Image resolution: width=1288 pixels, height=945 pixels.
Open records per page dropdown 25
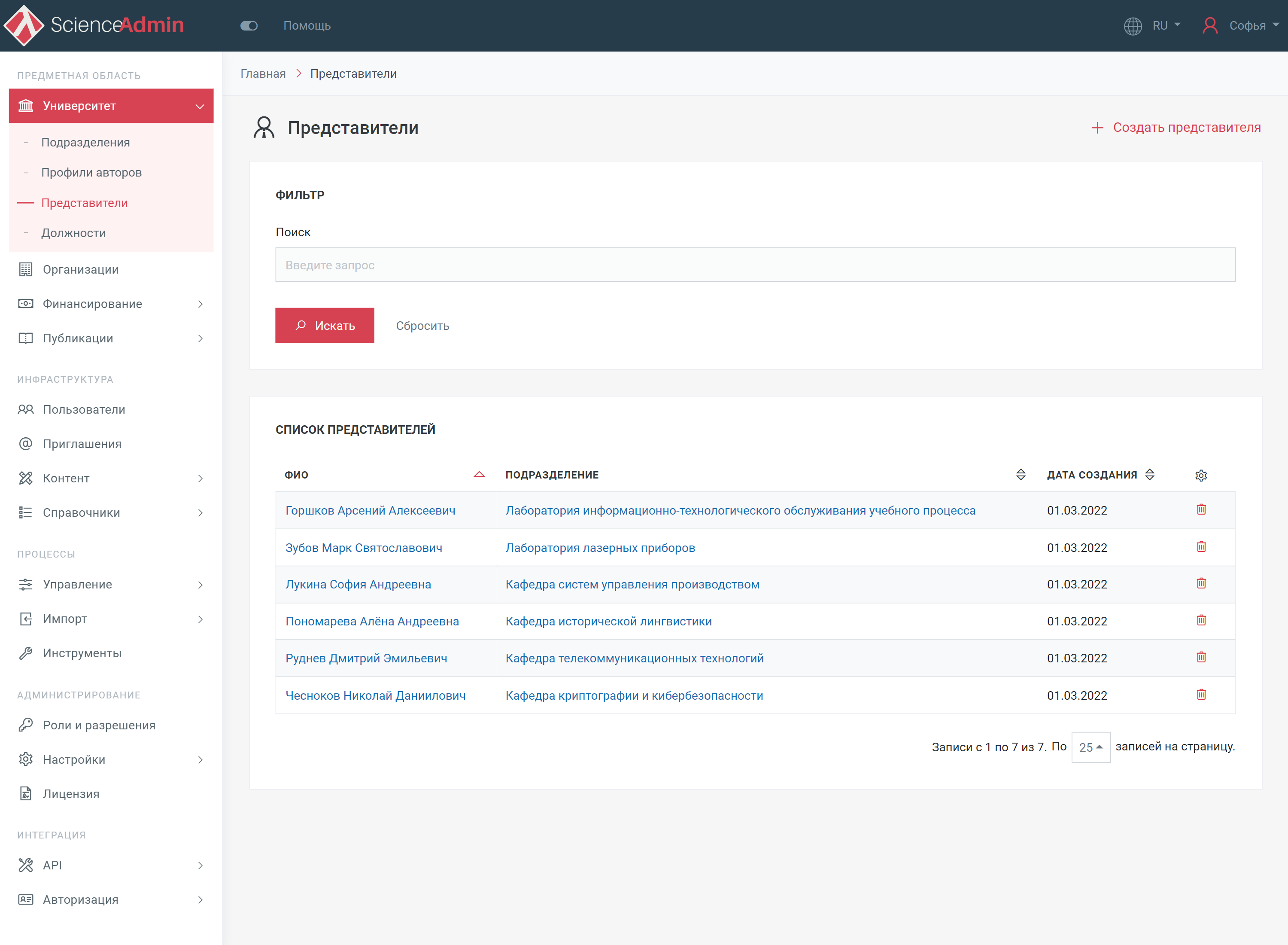coord(1090,747)
